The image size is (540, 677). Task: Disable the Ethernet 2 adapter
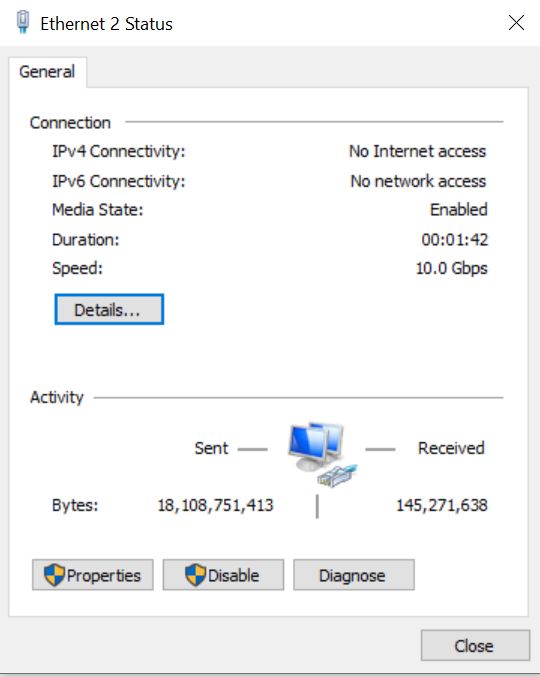[x=223, y=575]
